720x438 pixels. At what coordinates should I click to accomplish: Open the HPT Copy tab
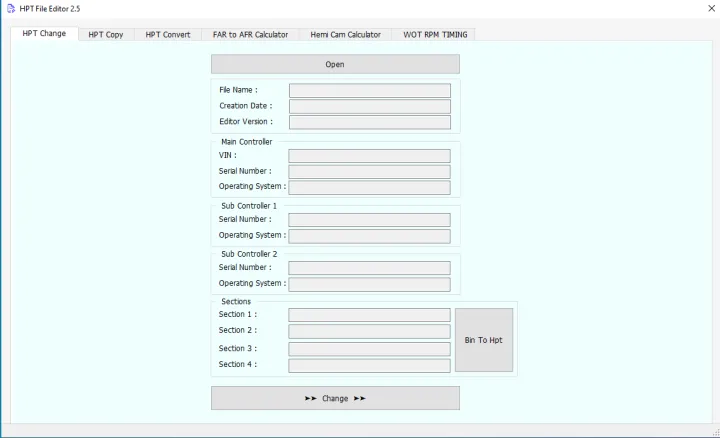click(106, 34)
